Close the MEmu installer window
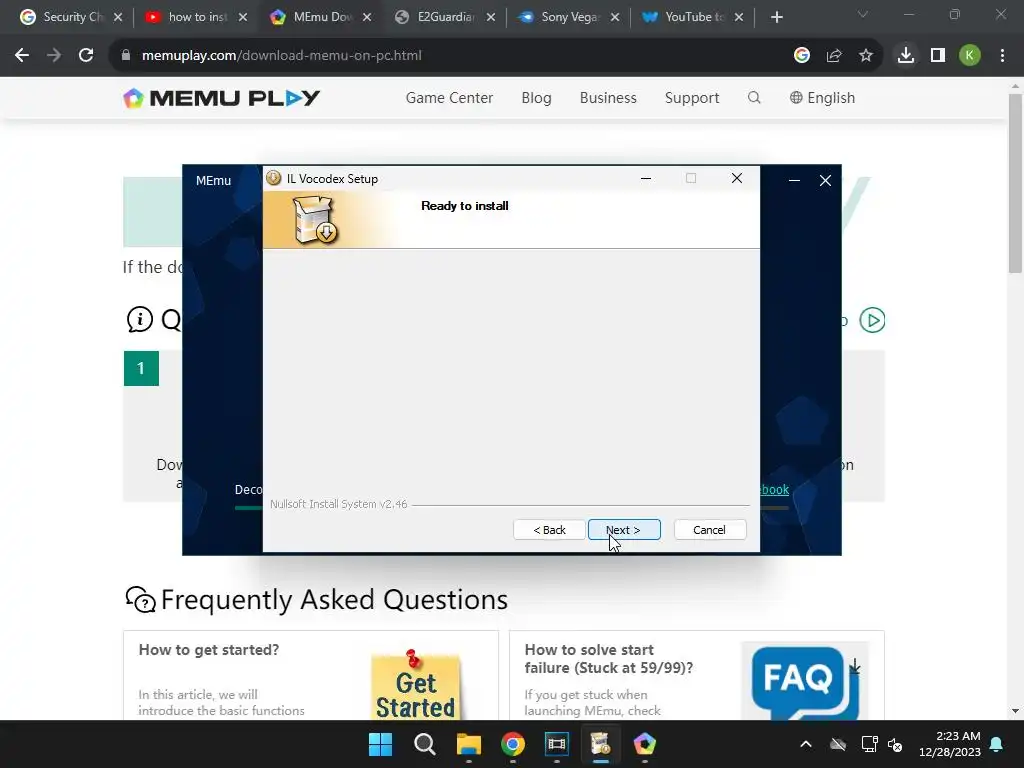 click(825, 180)
